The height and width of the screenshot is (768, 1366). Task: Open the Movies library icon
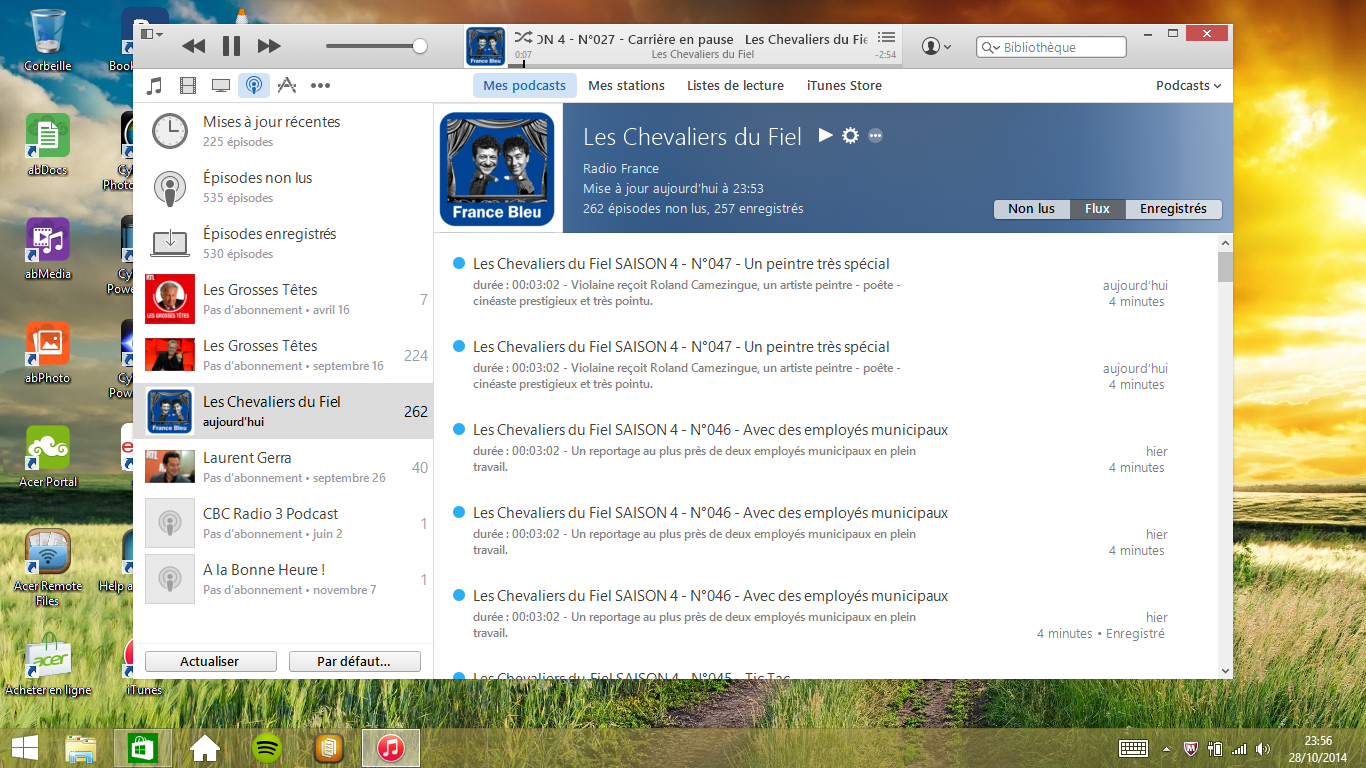point(188,85)
